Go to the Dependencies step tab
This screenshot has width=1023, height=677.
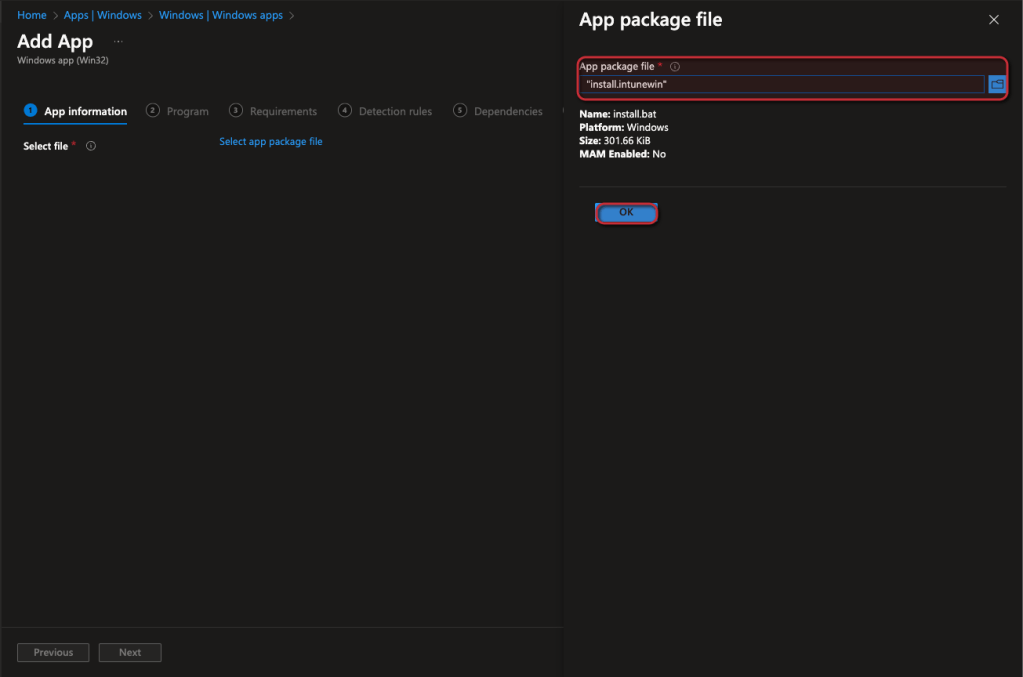[x=508, y=111]
